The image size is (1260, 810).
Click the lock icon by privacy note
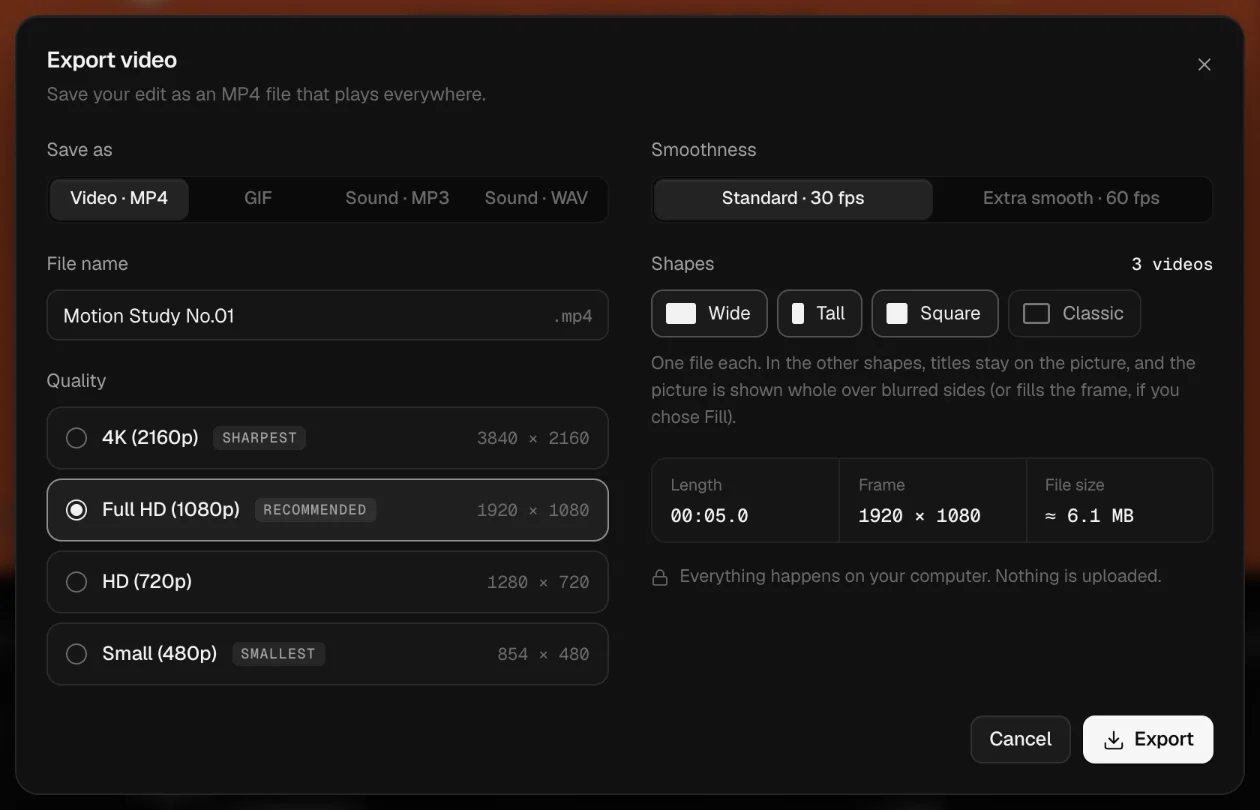pos(660,577)
